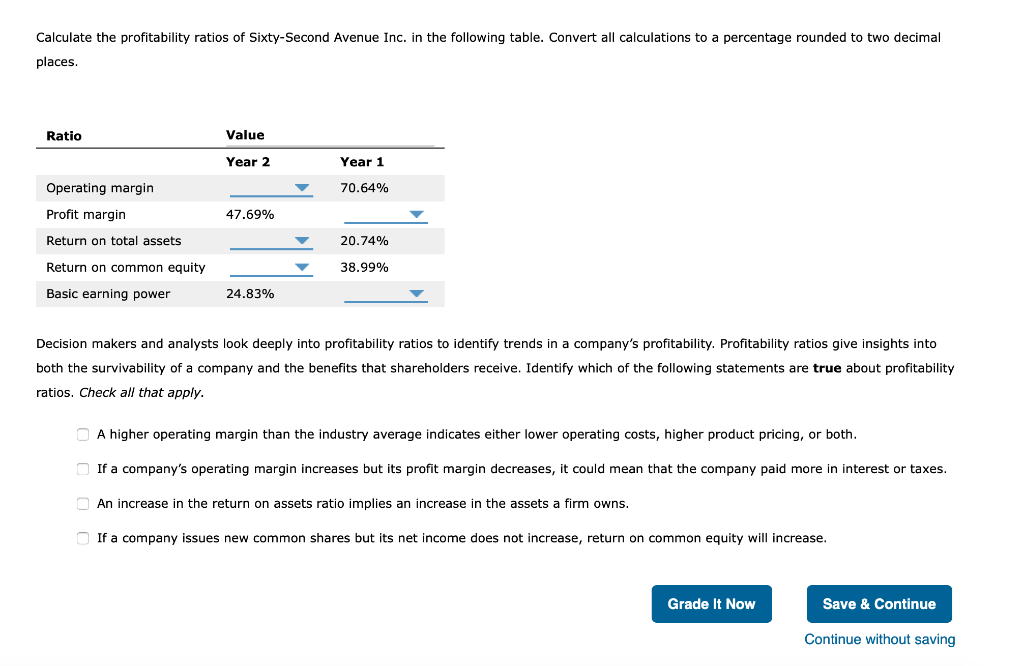This screenshot has width=1024, height=666.
Task: Click the Continue without saving link
Action: point(879,639)
